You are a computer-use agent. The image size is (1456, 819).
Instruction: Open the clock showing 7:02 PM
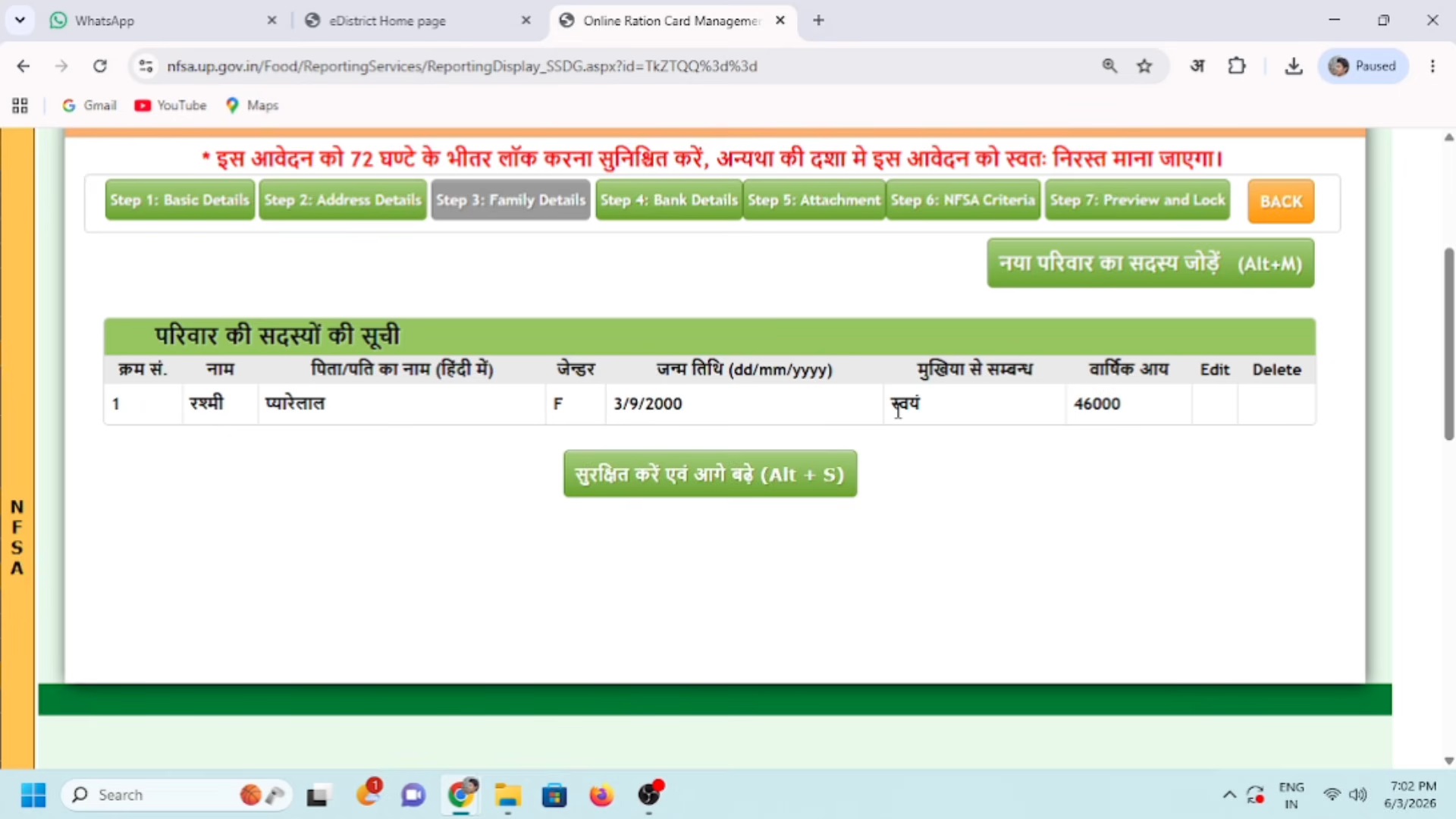[1411, 795]
